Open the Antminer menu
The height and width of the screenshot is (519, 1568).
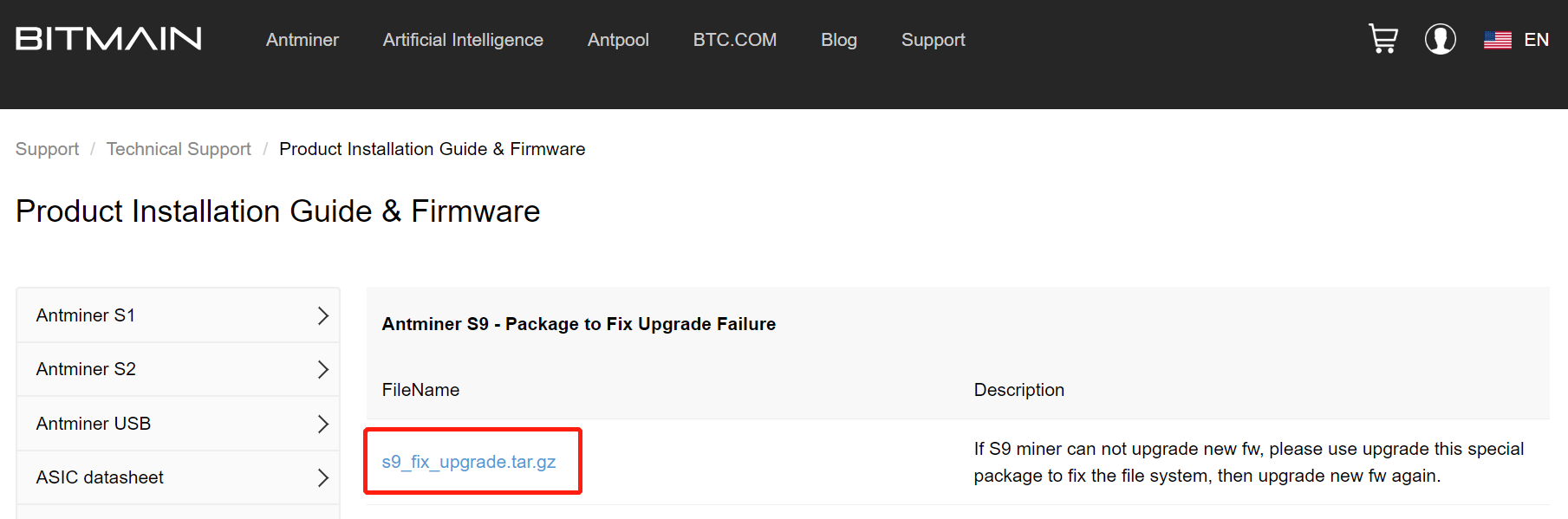(x=302, y=40)
